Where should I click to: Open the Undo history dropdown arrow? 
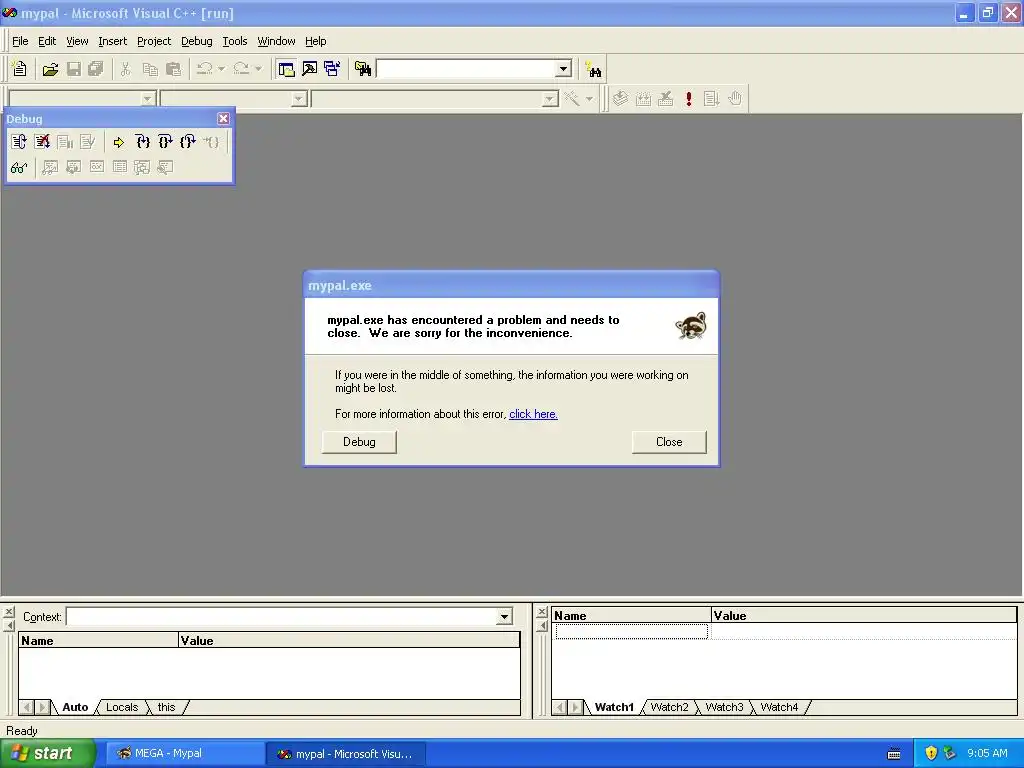coord(221,69)
